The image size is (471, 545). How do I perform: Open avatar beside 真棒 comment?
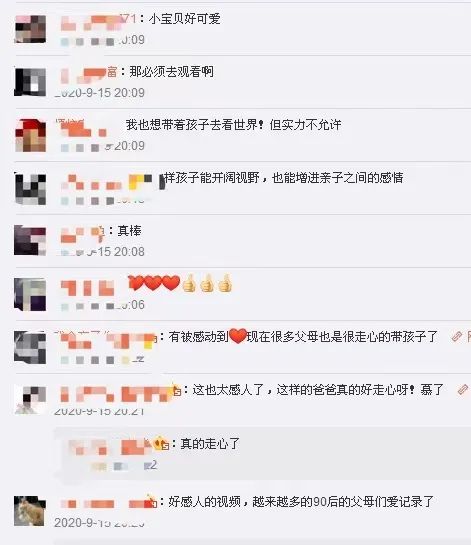pos(30,240)
